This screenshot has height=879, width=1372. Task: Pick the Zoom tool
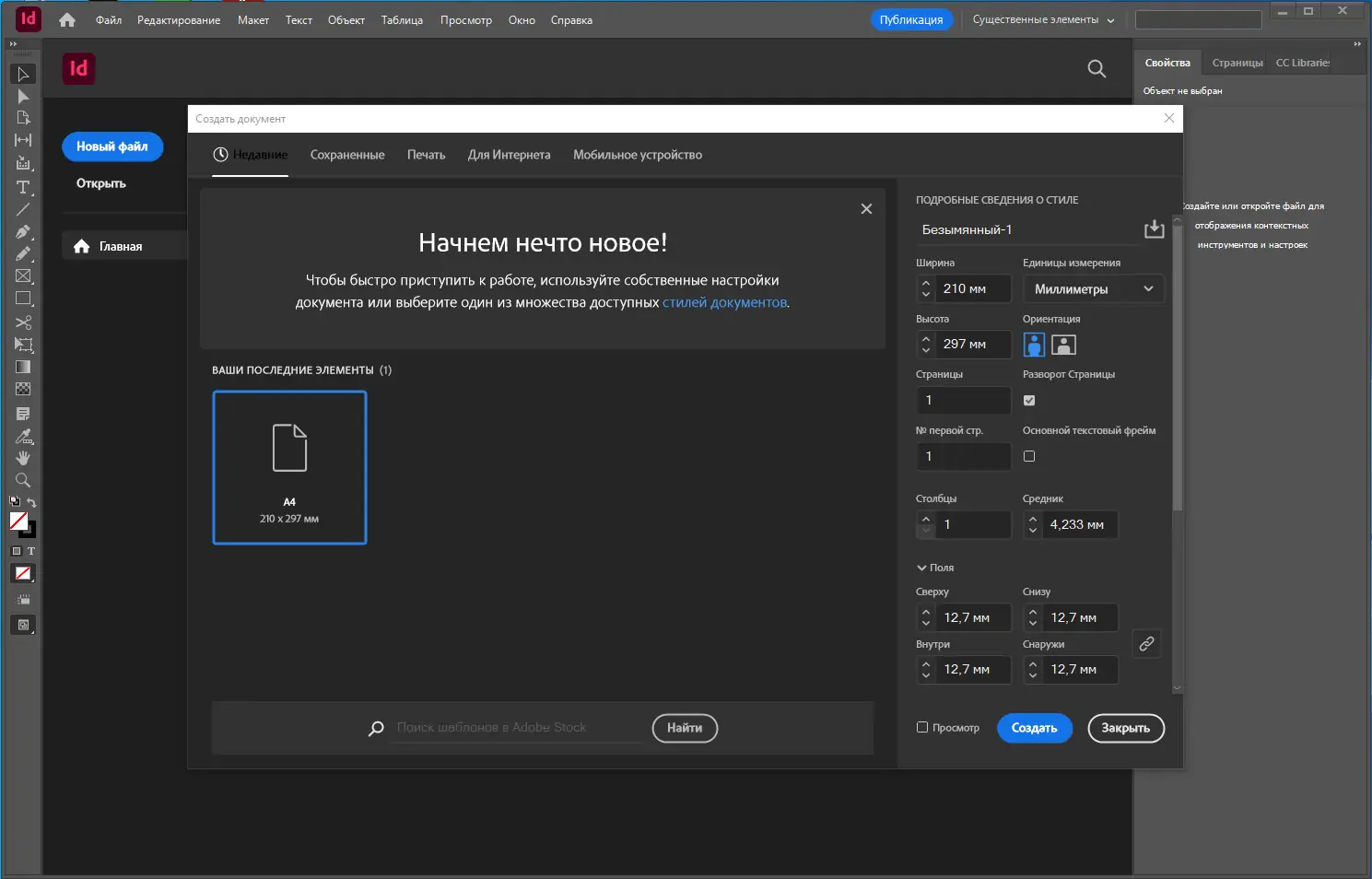click(x=23, y=480)
